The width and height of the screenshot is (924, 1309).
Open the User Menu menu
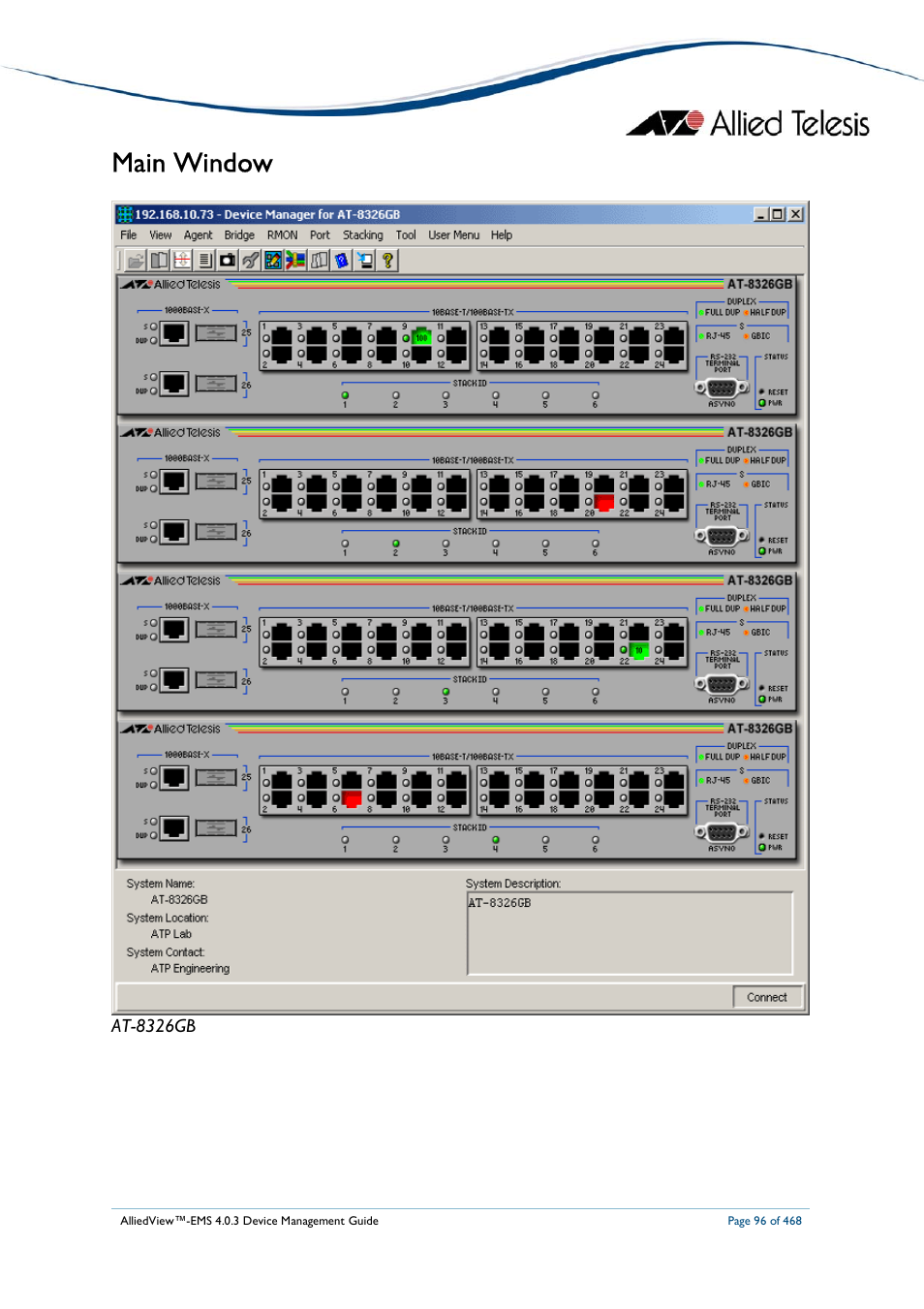454,235
